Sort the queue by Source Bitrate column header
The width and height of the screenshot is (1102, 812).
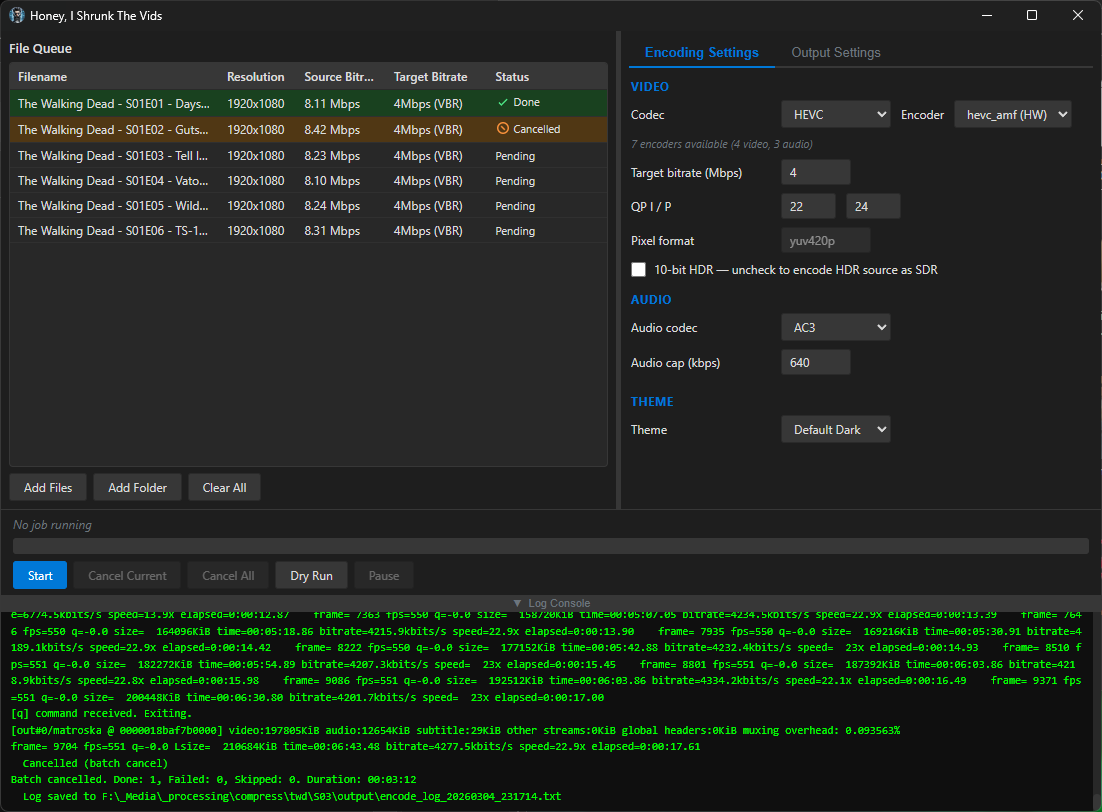pos(338,77)
